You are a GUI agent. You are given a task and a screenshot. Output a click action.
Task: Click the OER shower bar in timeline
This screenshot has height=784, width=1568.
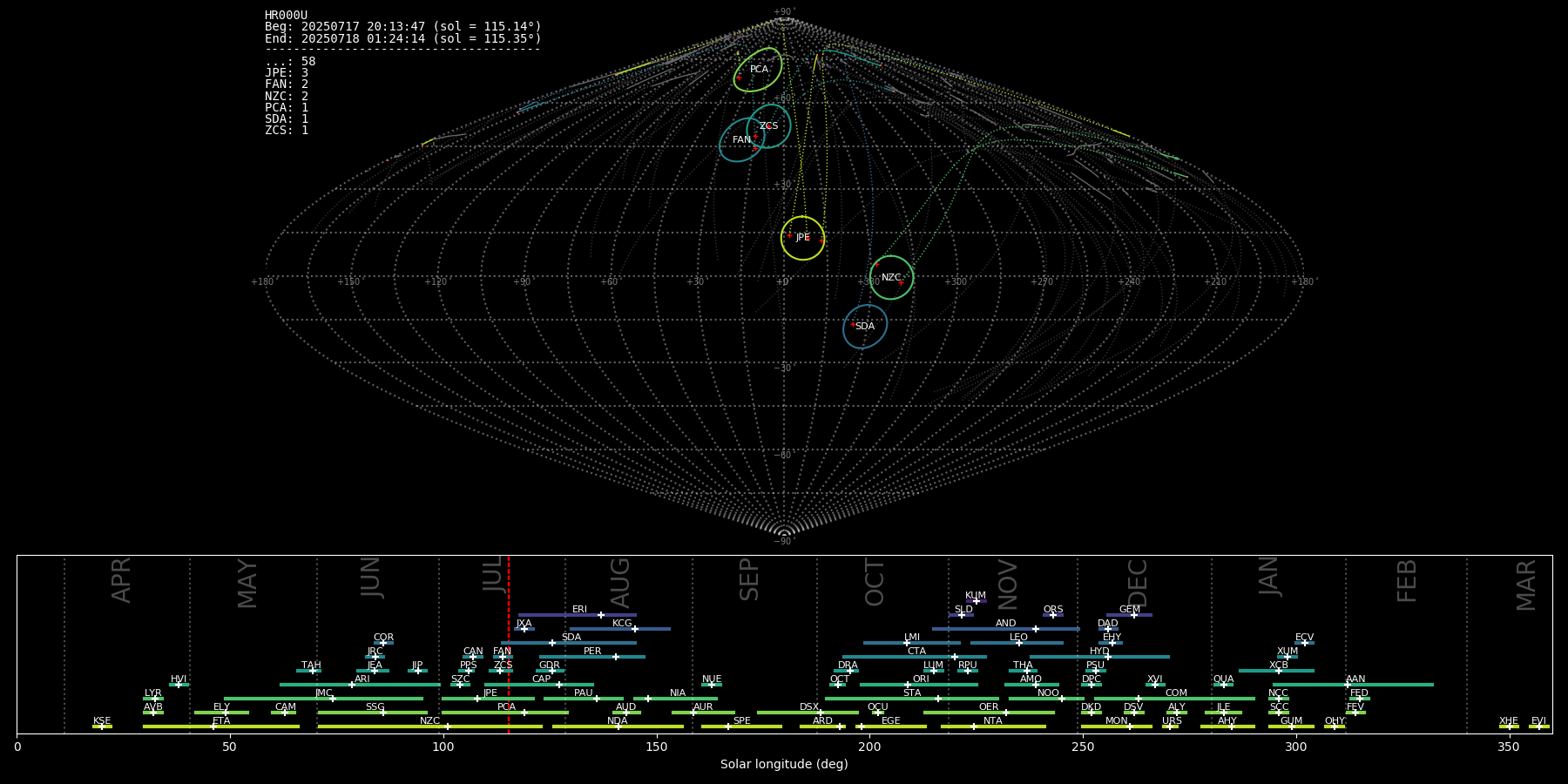pos(989,713)
